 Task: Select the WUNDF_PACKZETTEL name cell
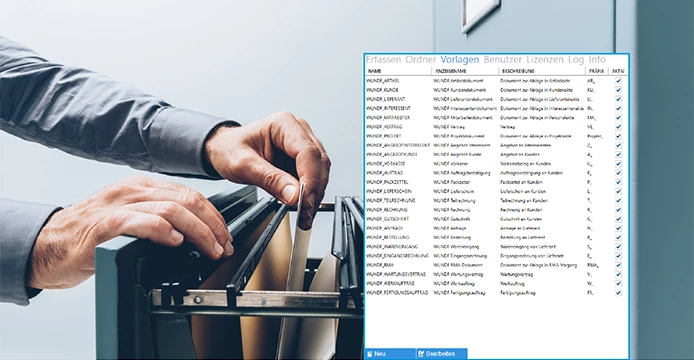387,182
